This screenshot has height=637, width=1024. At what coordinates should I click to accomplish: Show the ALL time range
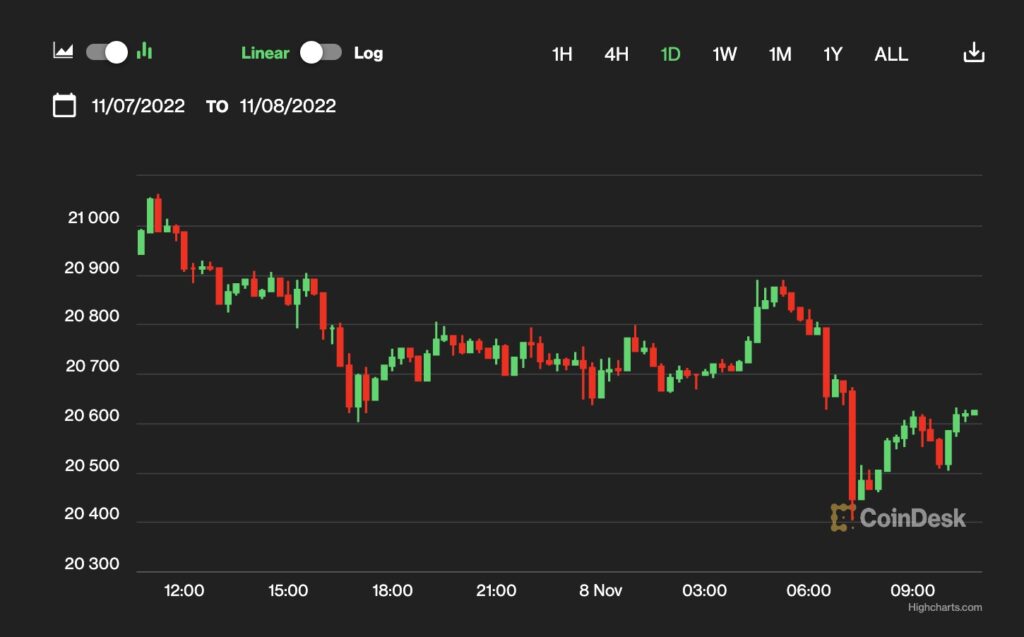(x=891, y=54)
